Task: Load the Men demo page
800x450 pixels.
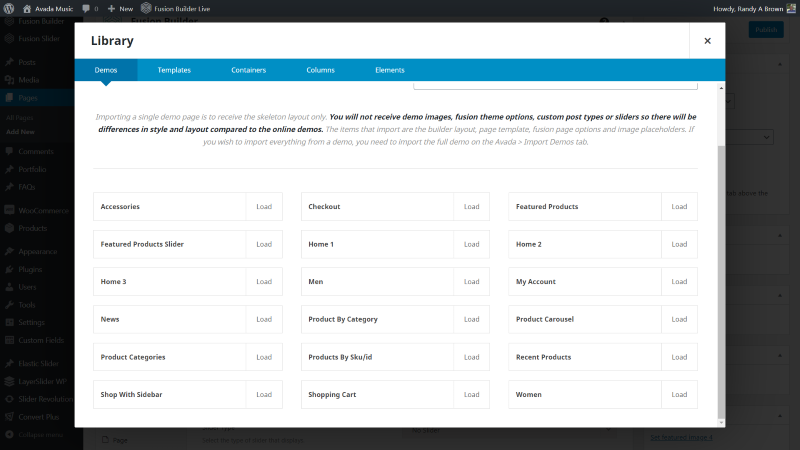Action: [x=471, y=282]
